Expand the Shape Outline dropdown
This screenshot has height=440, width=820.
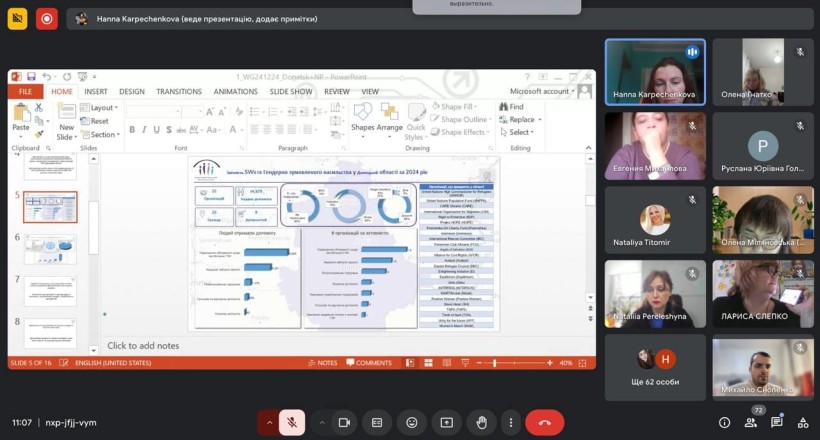[x=461, y=119]
